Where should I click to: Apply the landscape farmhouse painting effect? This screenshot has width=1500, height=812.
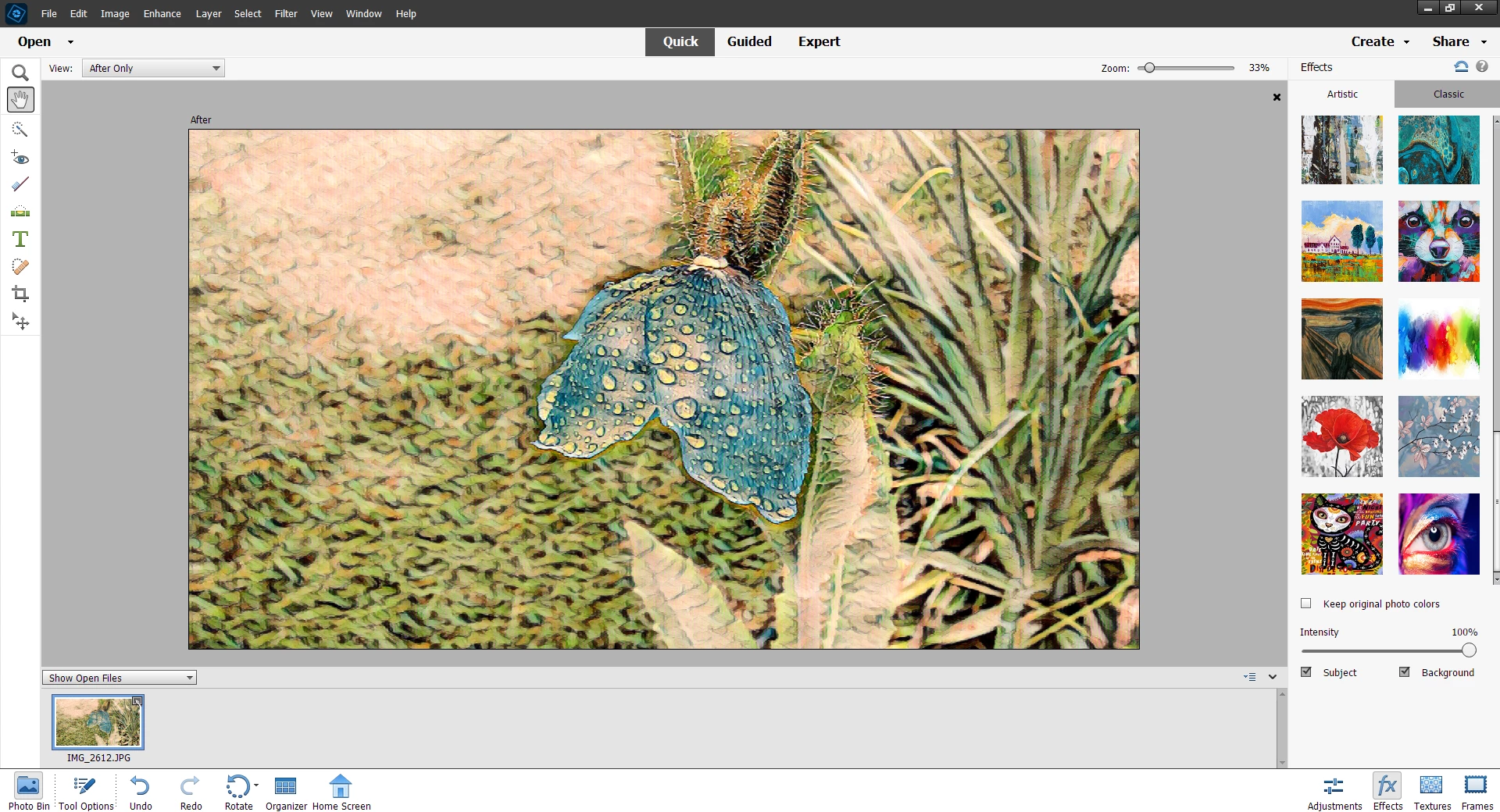1341,241
